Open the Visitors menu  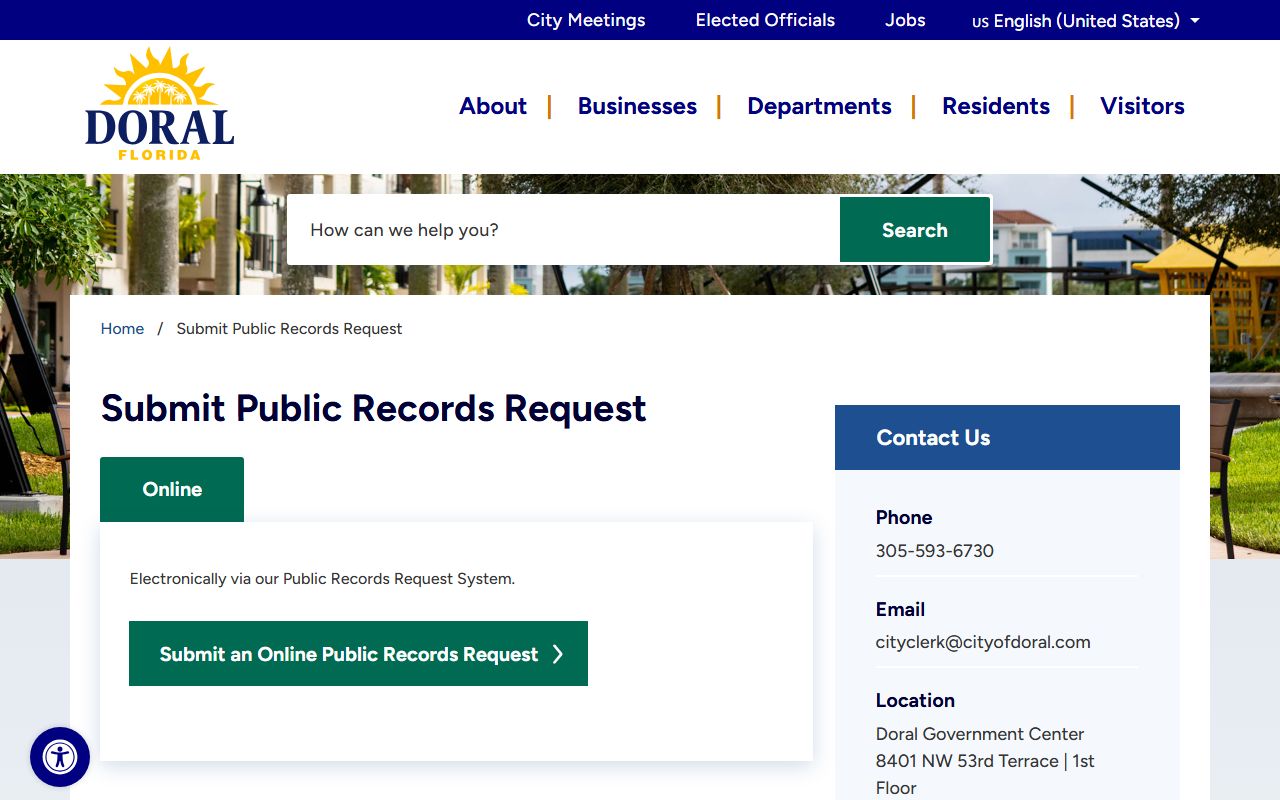pos(1142,106)
